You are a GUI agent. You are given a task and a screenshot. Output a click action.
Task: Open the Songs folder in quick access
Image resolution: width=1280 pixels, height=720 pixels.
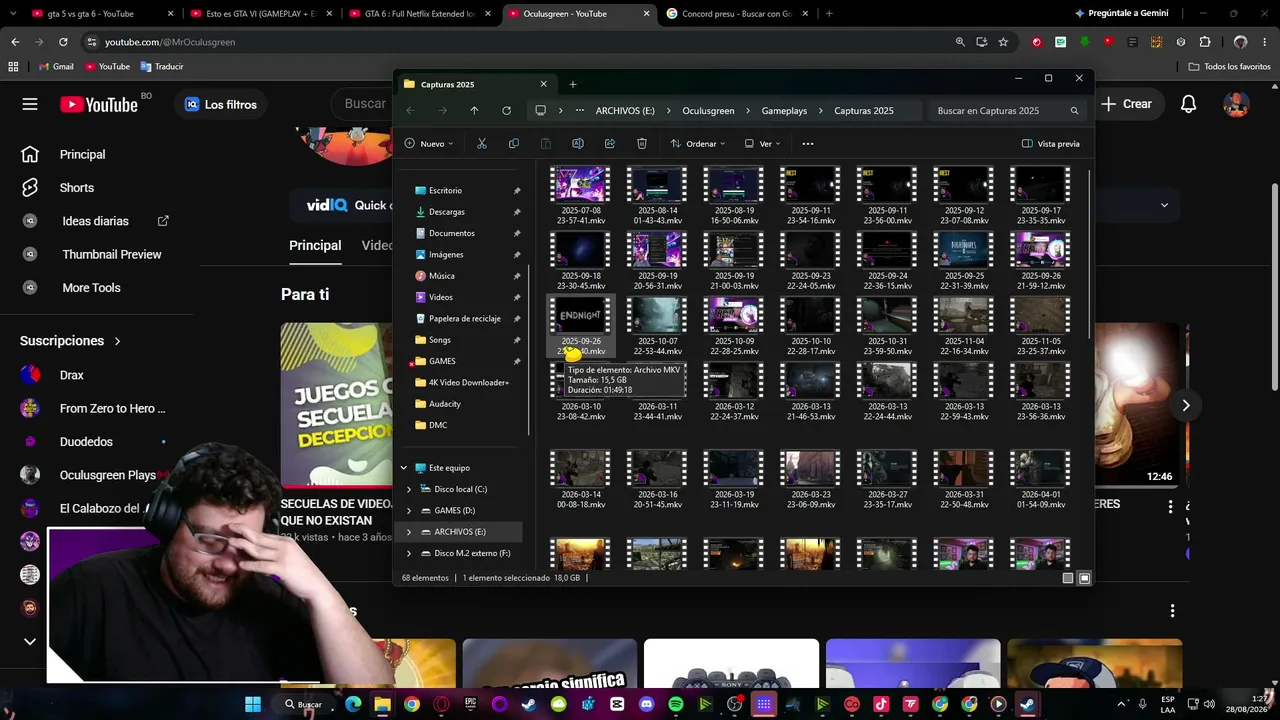[x=440, y=340]
